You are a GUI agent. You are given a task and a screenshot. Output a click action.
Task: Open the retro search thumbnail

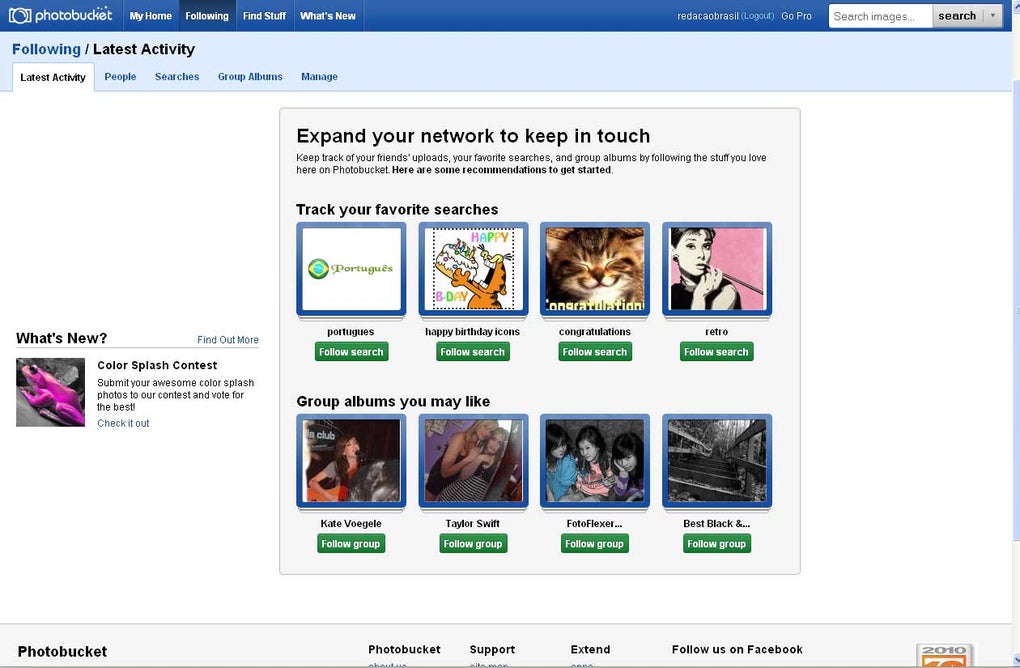tap(717, 269)
